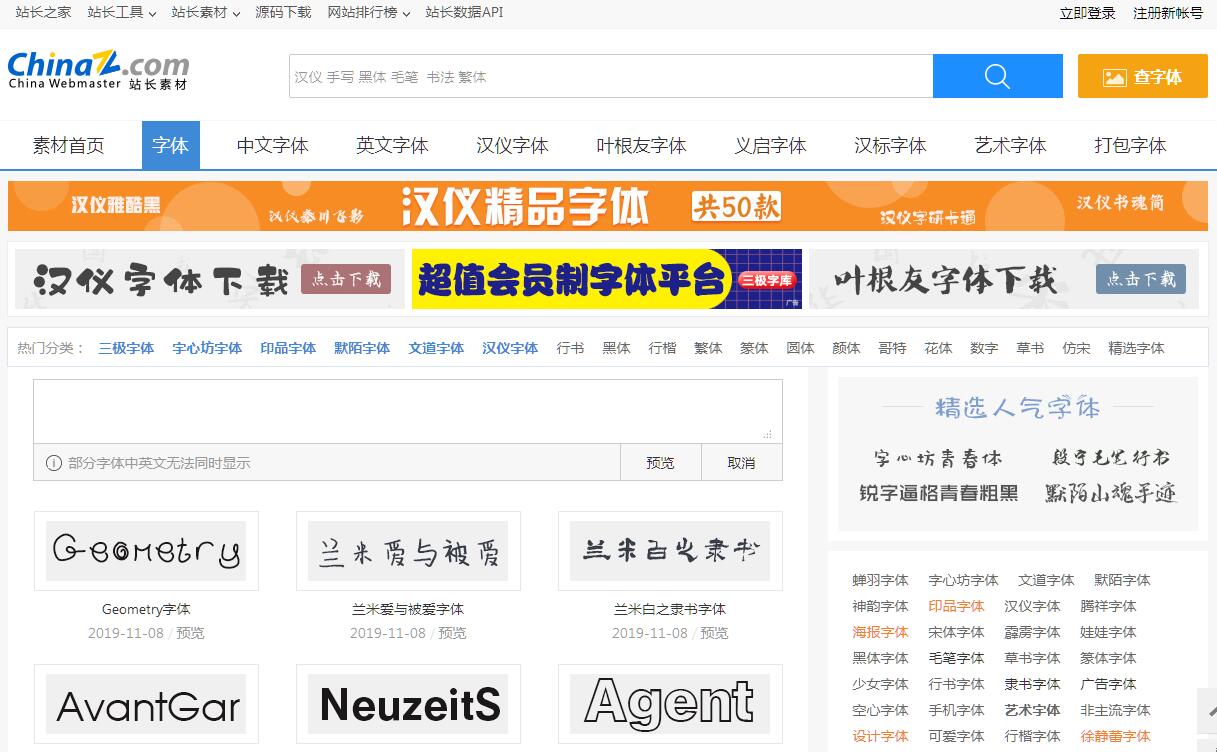Expand the 站长工具 dropdown menu
Image resolution: width=1217 pixels, height=752 pixels.
click(122, 13)
